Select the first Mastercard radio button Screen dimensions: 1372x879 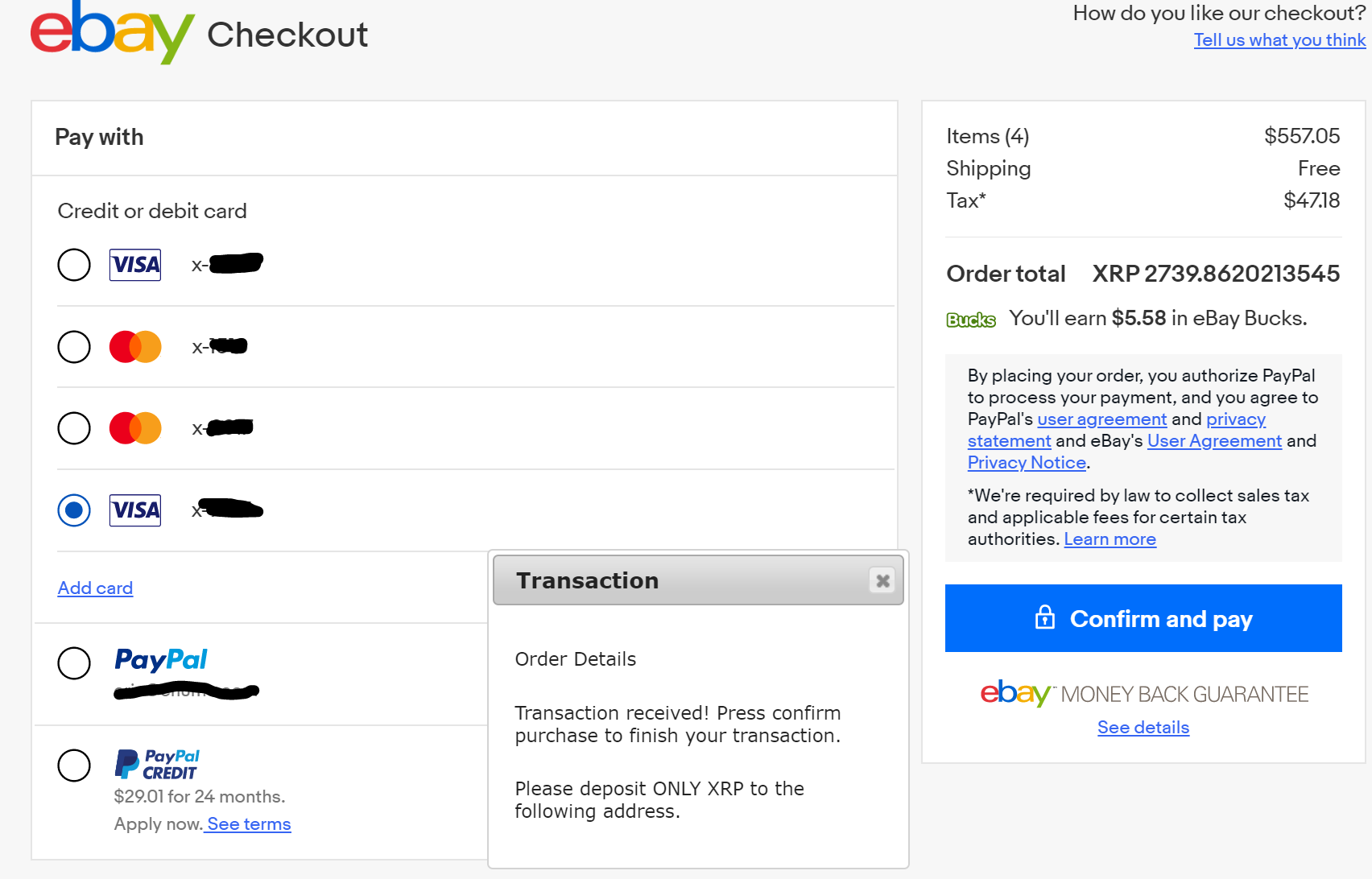[74, 347]
